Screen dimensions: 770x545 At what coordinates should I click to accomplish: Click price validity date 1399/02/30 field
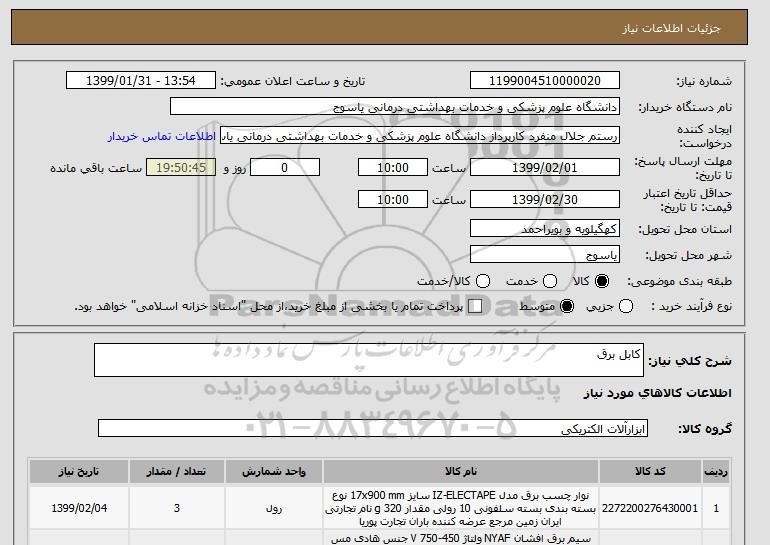545,199
